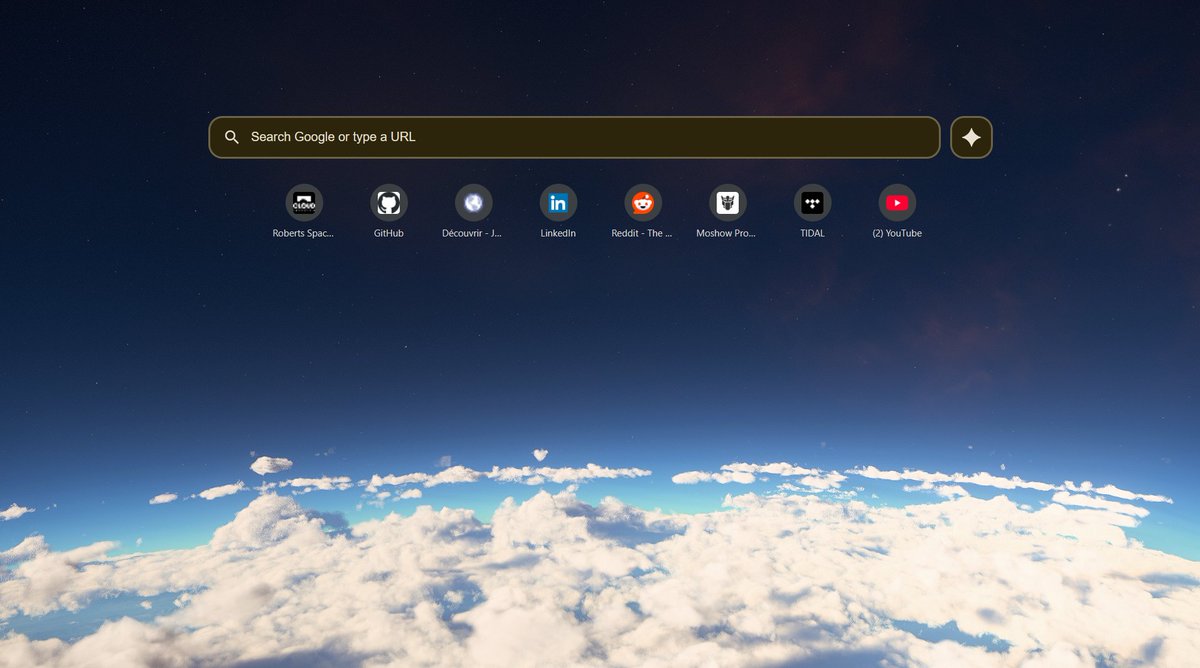
Task: Click the GitHub label text
Action: pos(389,233)
